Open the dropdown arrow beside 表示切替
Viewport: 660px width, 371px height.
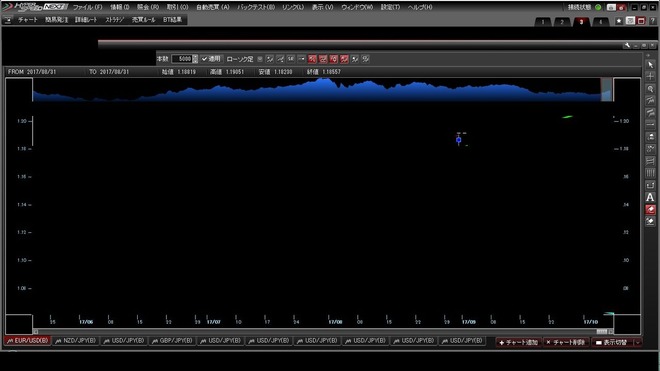click(638, 342)
